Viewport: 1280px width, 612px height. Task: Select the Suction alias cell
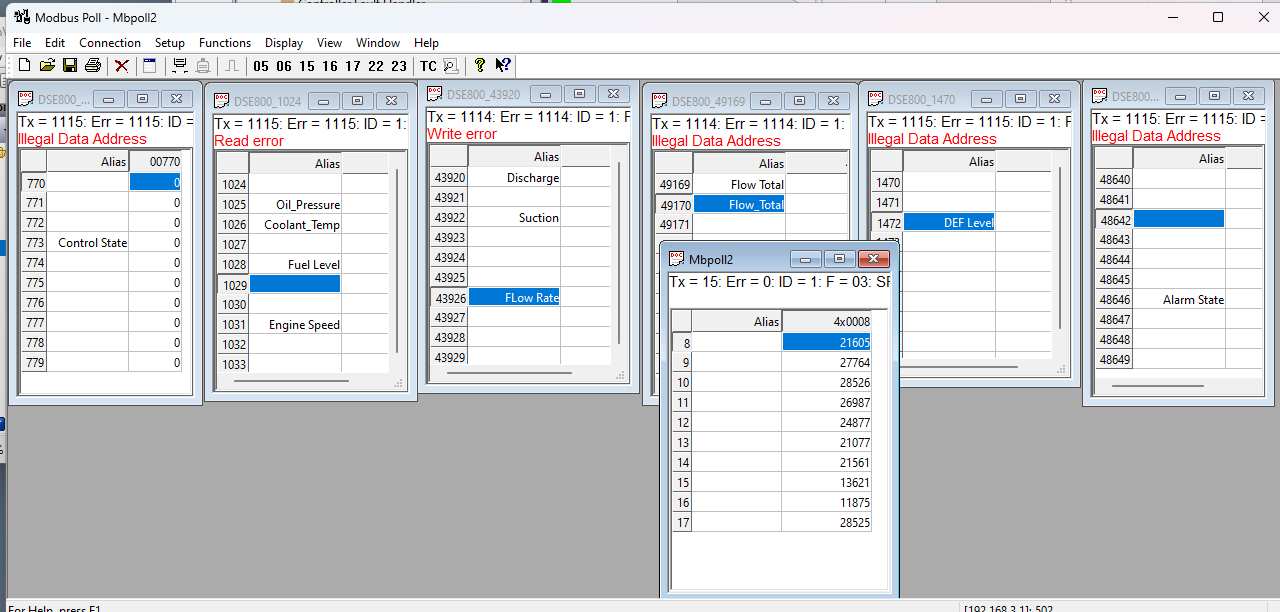514,218
